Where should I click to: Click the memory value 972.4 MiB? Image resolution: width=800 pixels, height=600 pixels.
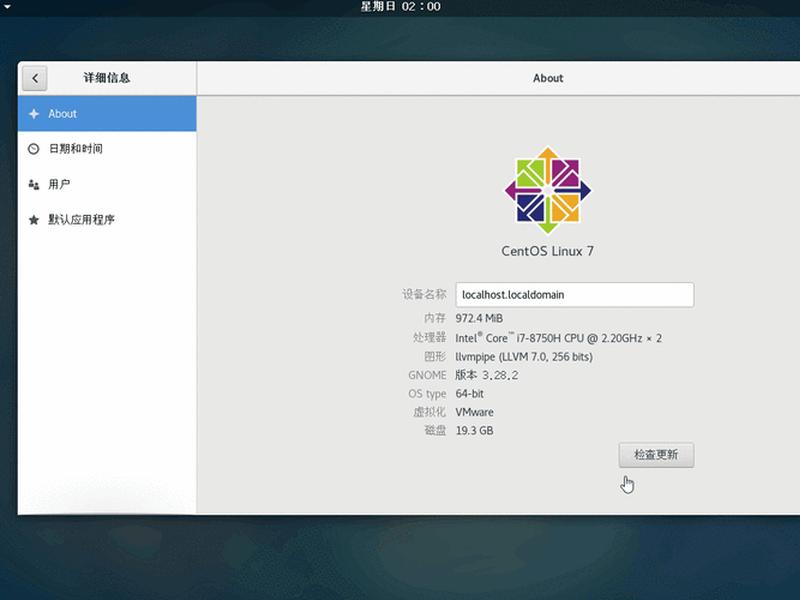click(x=479, y=318)
